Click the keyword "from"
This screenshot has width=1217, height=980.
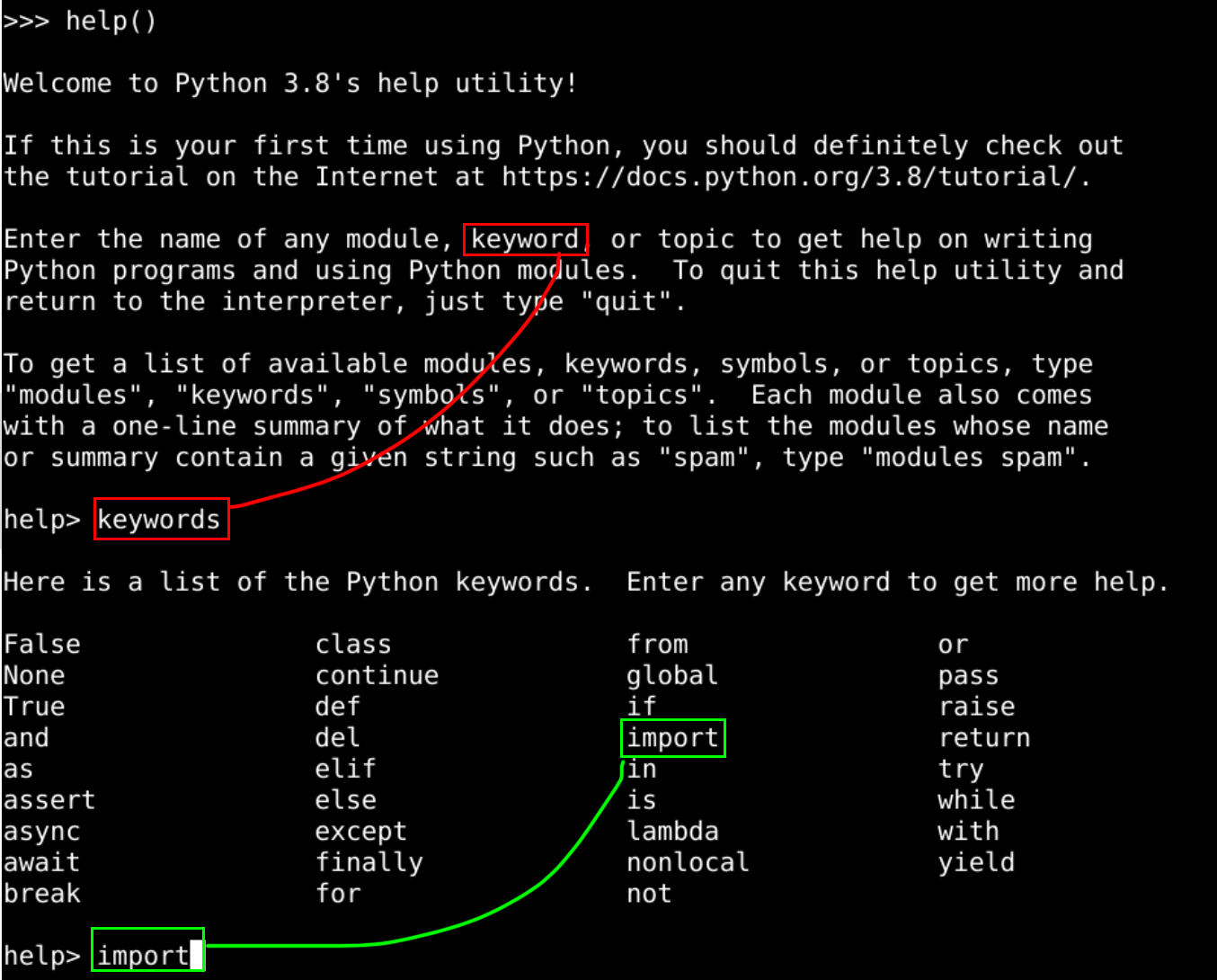click(658, 644)
